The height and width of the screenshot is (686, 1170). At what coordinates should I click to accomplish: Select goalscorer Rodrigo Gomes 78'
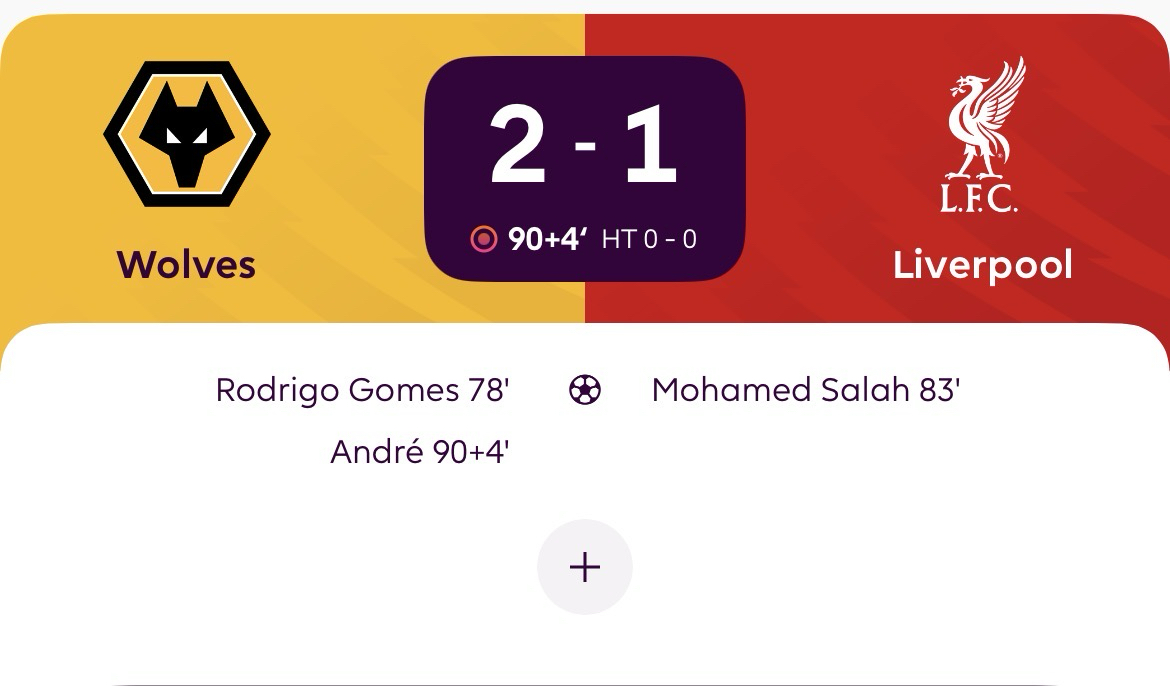(363, 390)
